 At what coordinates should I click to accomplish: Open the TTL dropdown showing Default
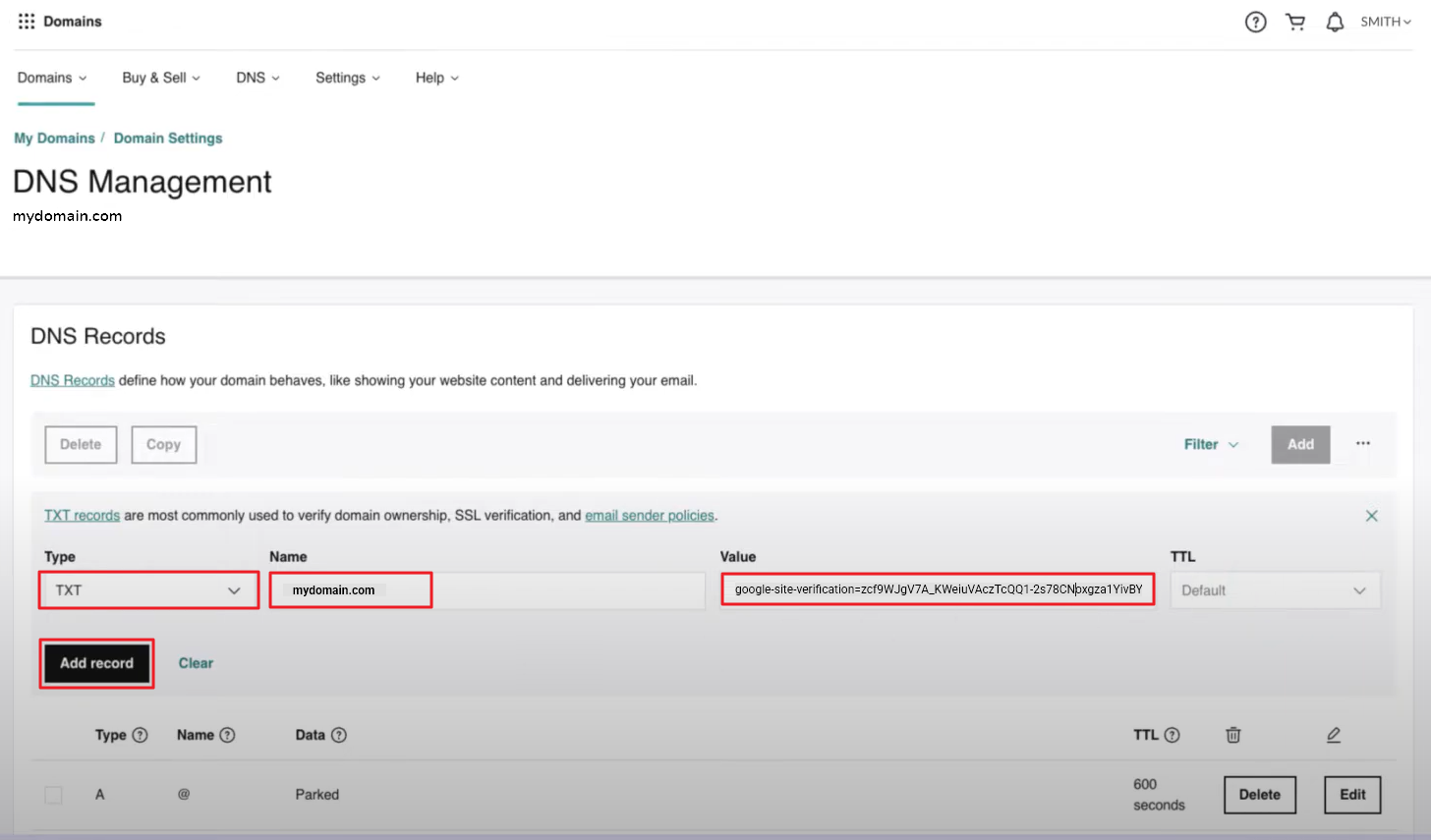tap(1275, 589)
